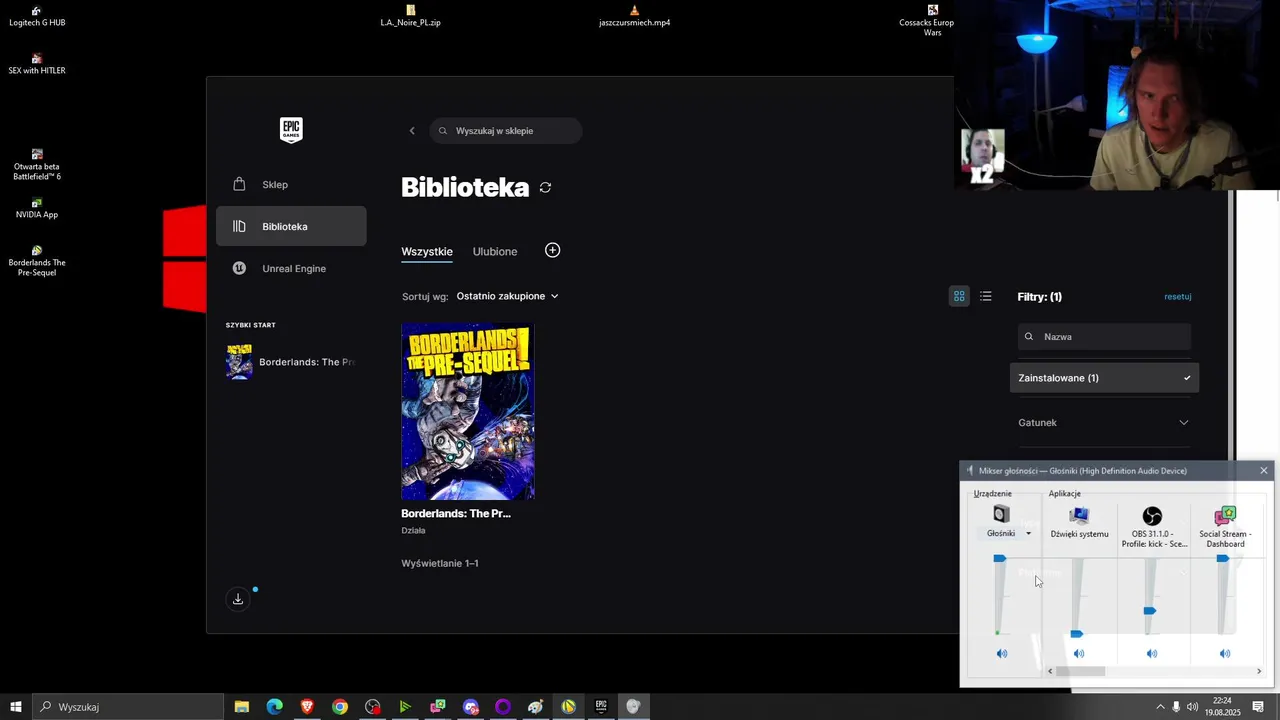The image size is (1280, 720).
Task: Switch to the Wszystkie tab
Action: pyautogui.click(x=427, y=251)
